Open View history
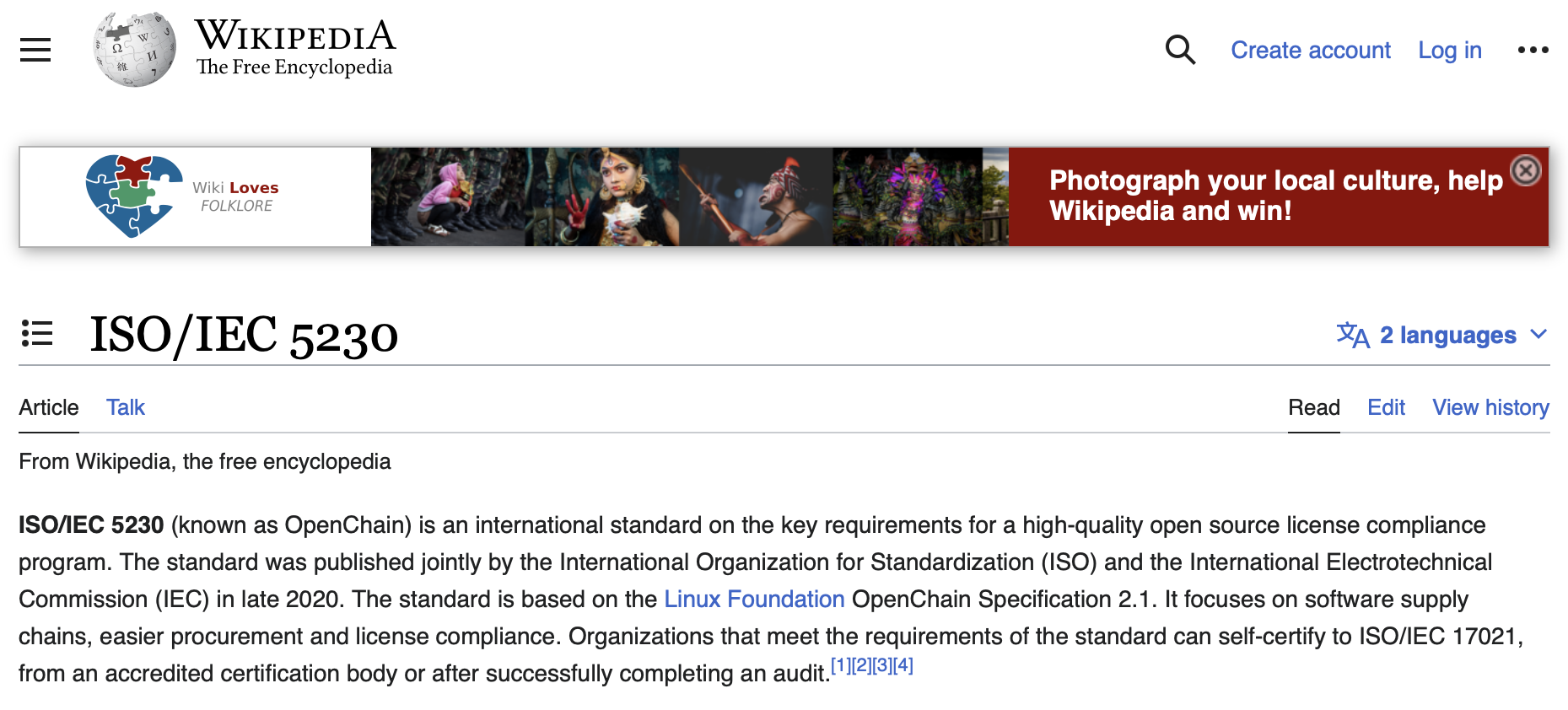Screen dimensions: 1568x710 pos(1490,407)
